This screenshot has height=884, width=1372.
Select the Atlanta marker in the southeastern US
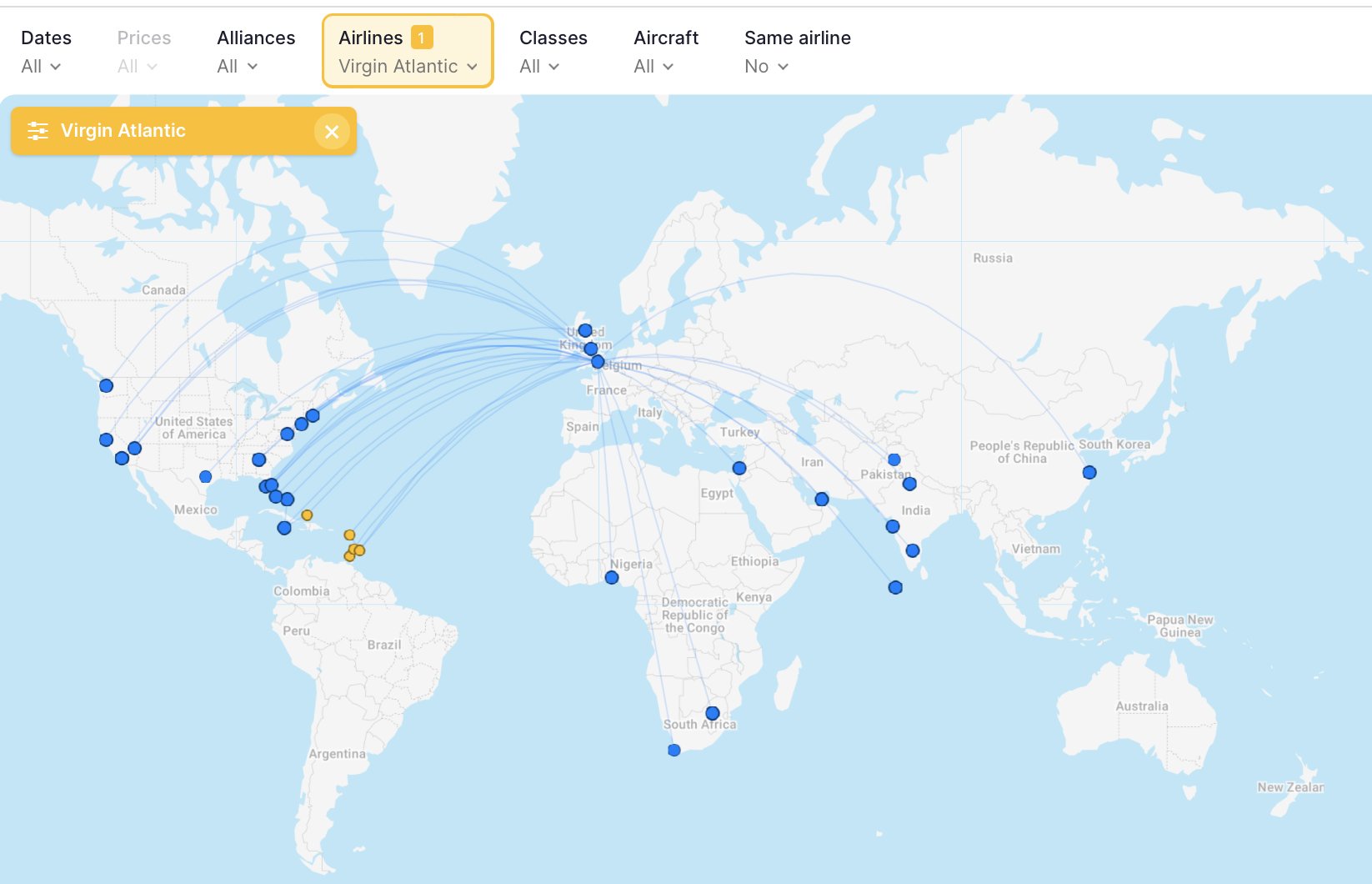coord(259,460)
